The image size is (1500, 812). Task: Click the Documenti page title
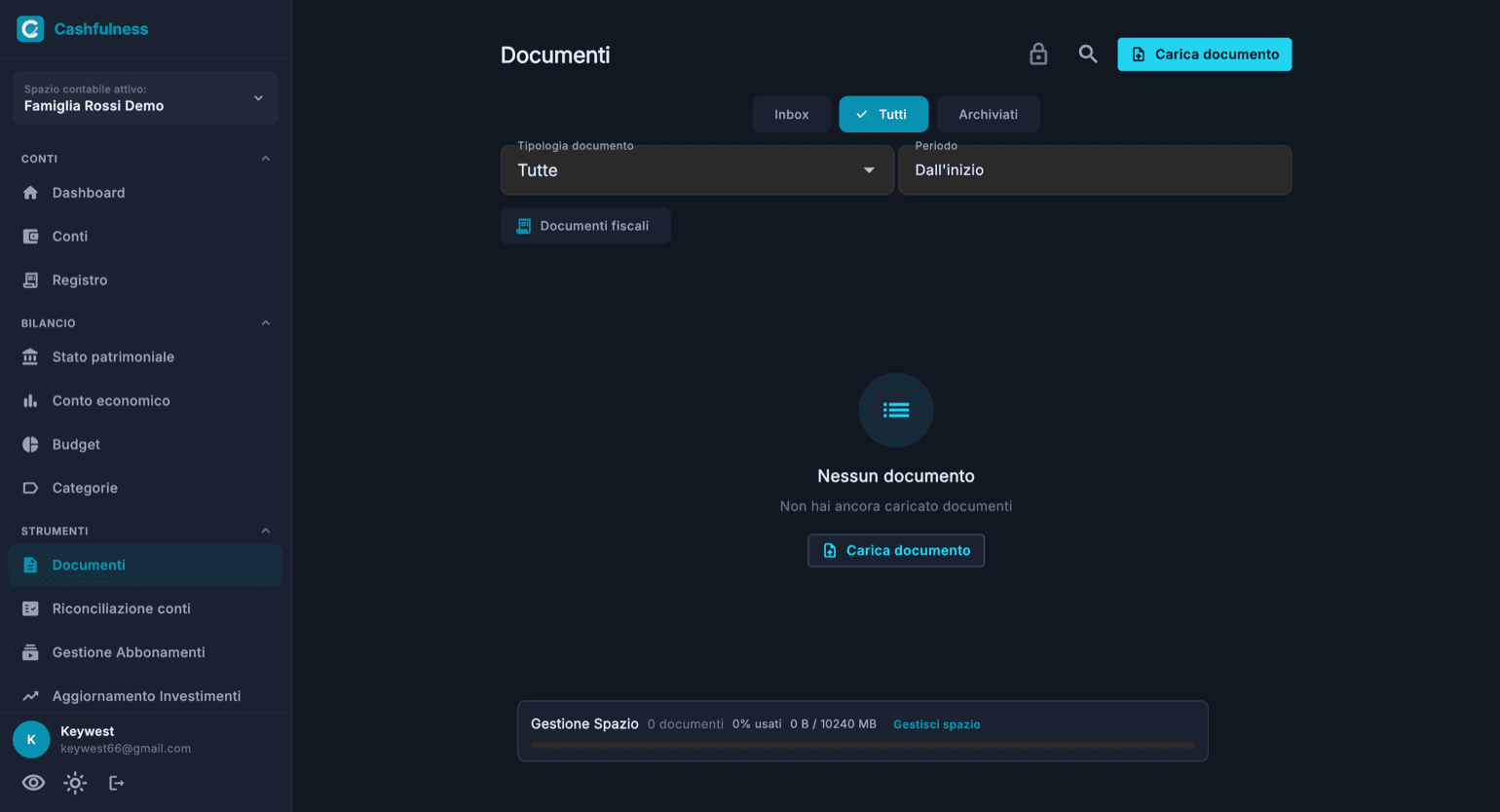click(555, 55)
